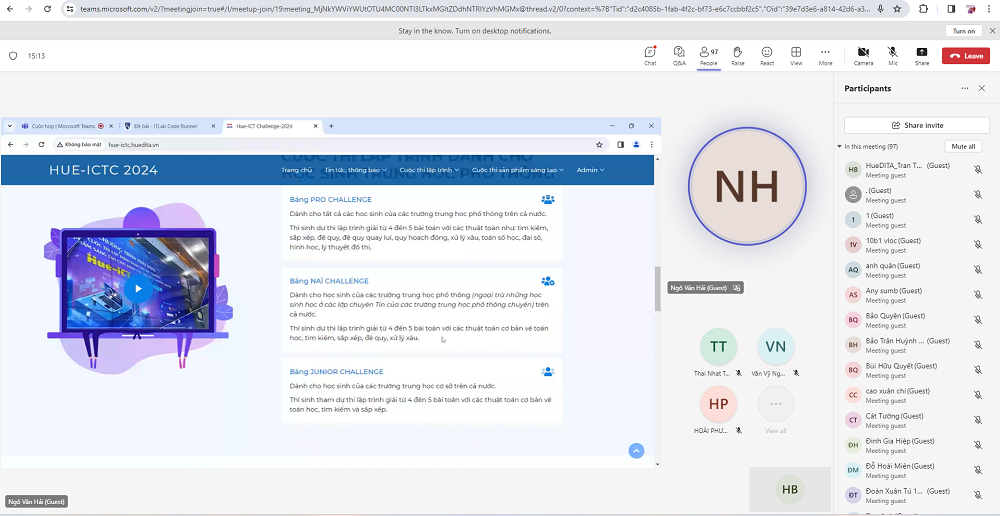Screen dimensions: 1000x516
Task: Open the More actions menu in toolbar
Action: click(x=825, y=55)
